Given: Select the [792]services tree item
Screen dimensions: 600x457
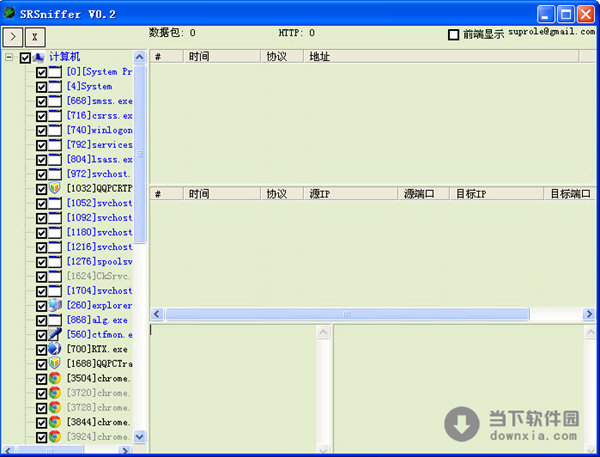Looking at the screenshot, I should (x=99, y=145).
